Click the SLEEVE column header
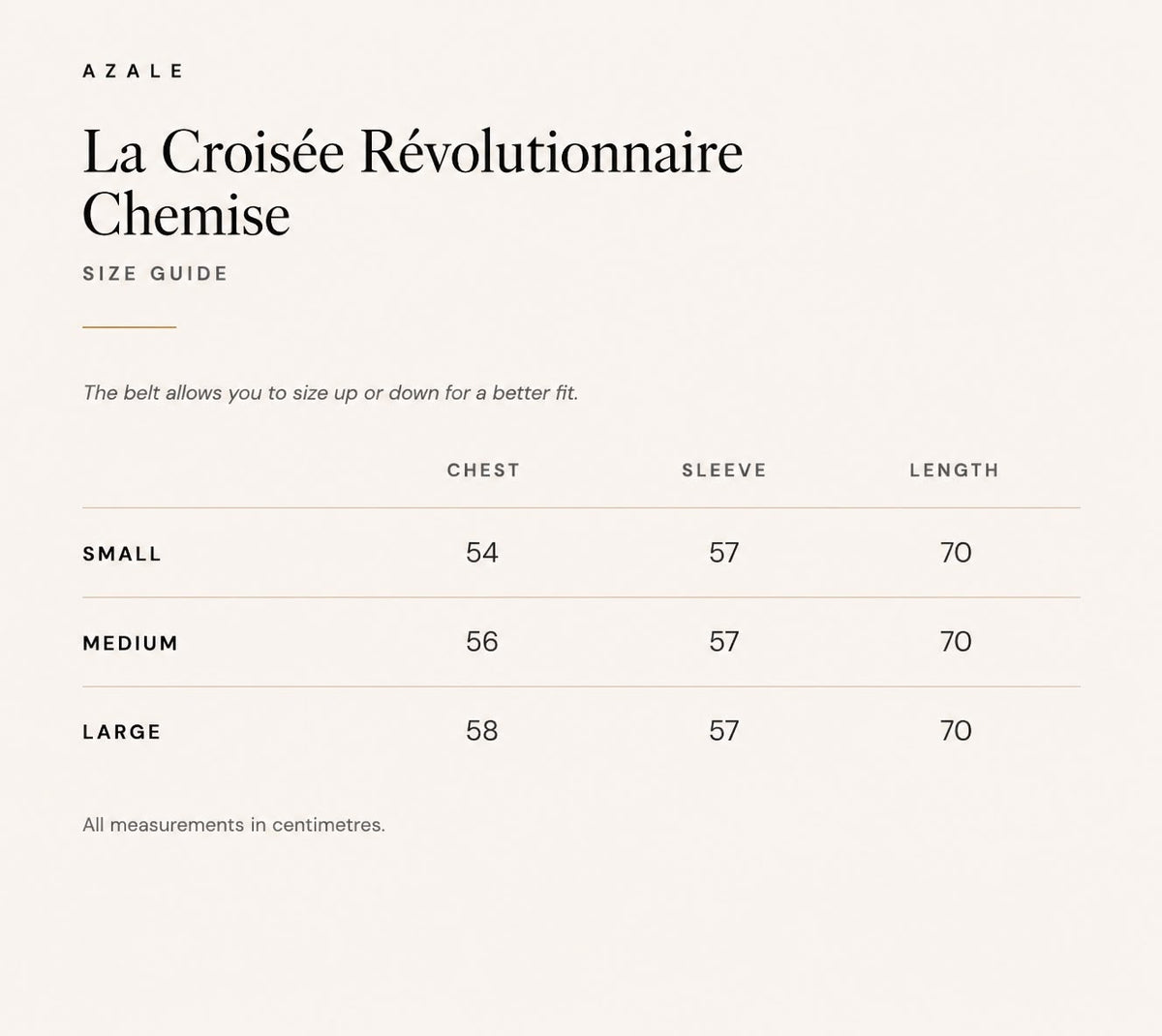The width and height of the screenshot is (1162, 1036). (x=724, y=471)
